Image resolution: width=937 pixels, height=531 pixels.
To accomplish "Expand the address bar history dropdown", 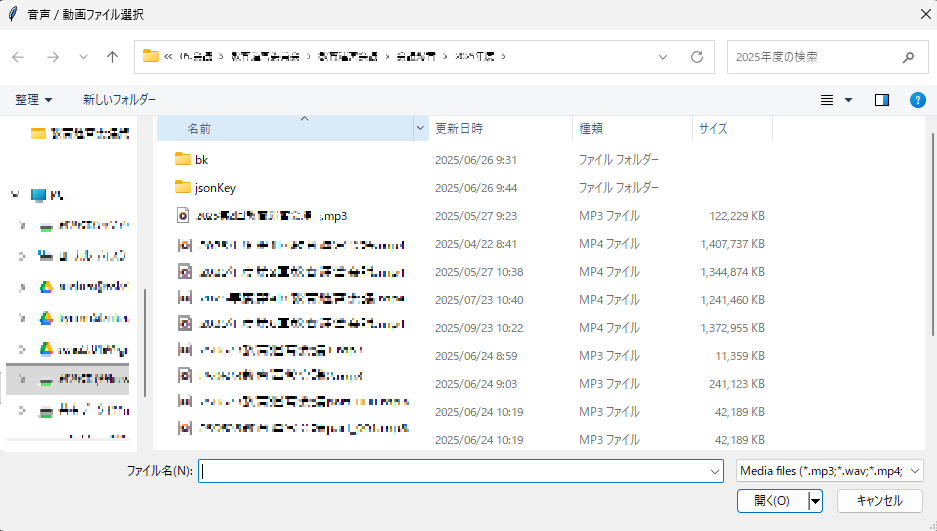I will click(x=663, y=57).
